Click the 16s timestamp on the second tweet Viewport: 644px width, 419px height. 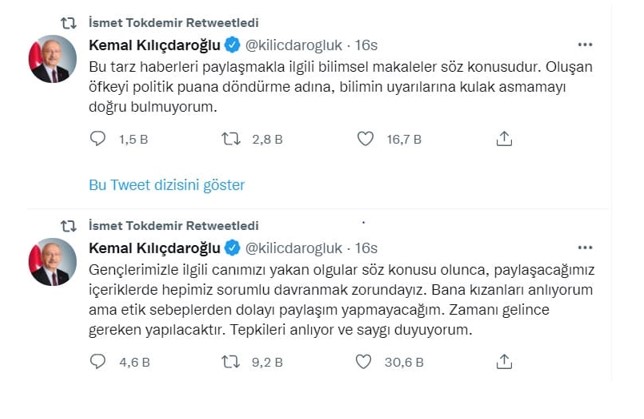[366, 248]
